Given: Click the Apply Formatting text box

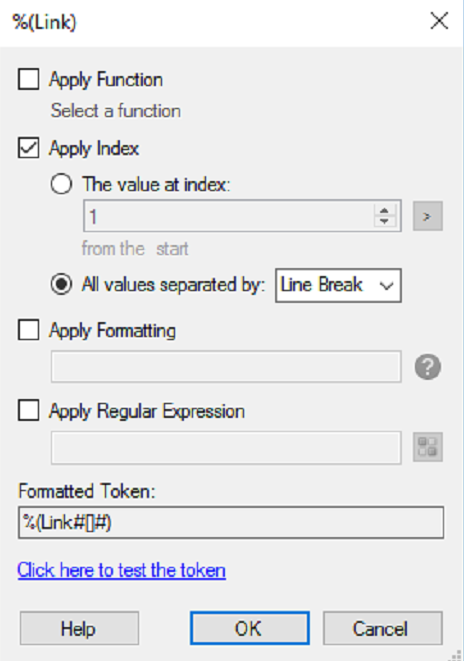Looking at the screenshot, I should [226, 367].
